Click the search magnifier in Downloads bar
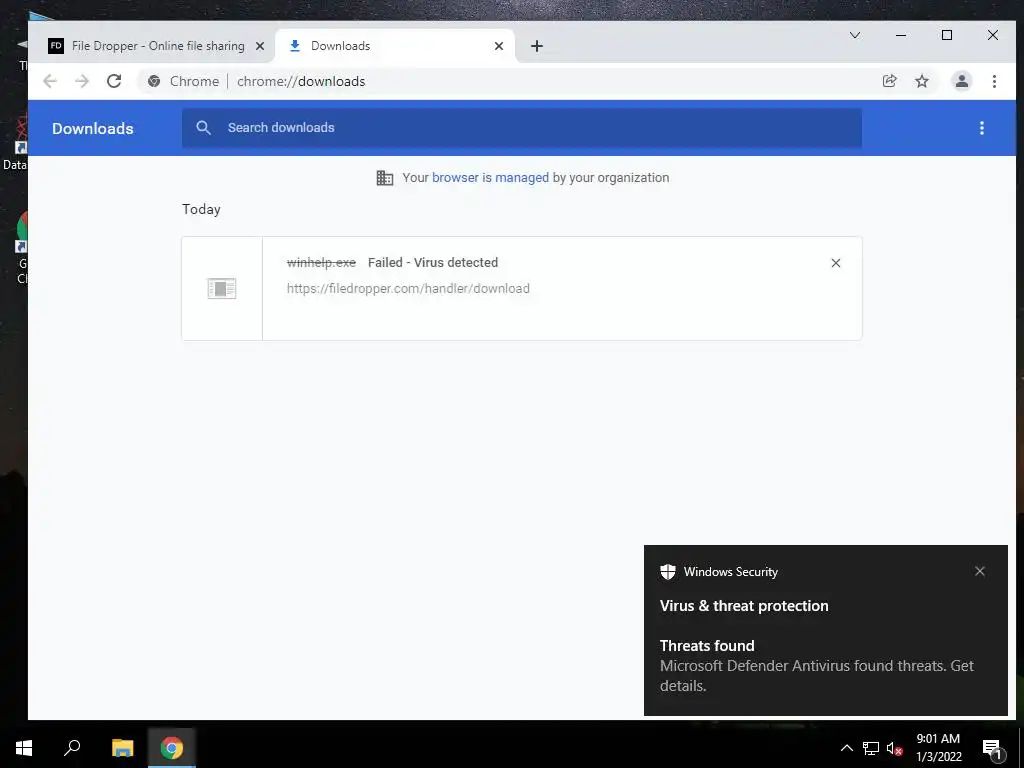This screenshot has height=768, width=1024. pyautogui.click(x=204, y=127)
